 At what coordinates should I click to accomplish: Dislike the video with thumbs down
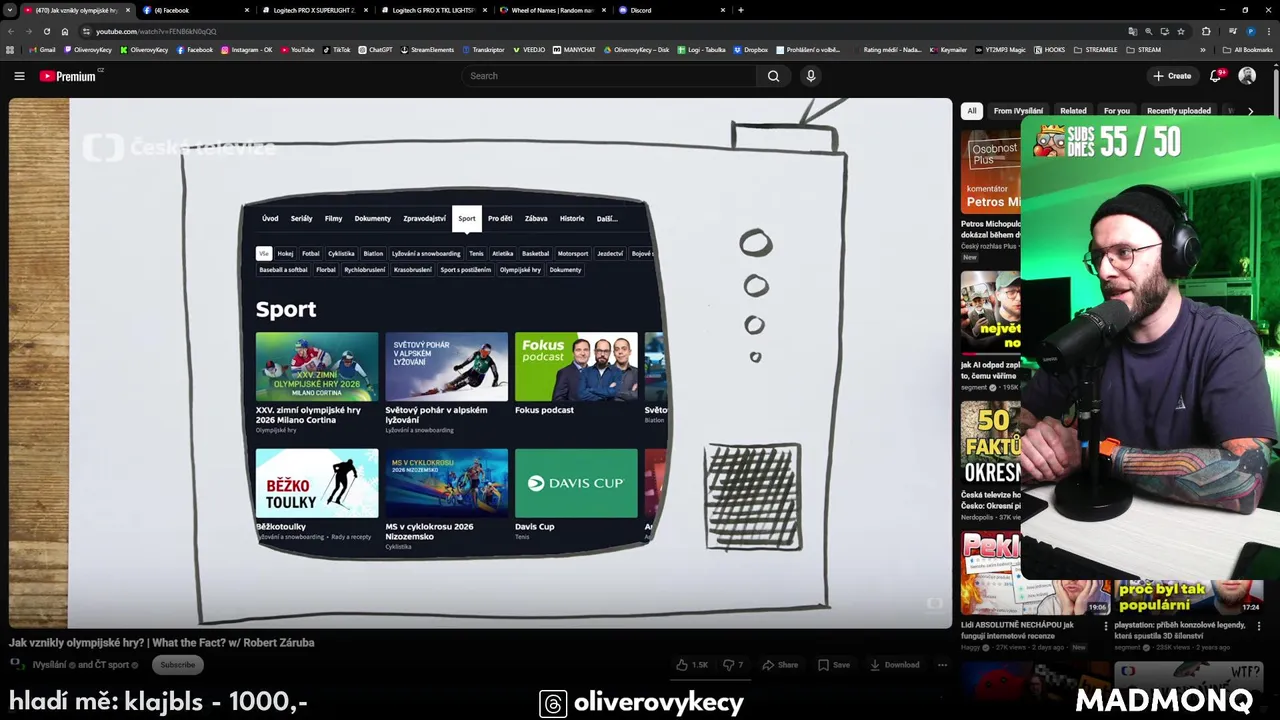click(733, 664)
